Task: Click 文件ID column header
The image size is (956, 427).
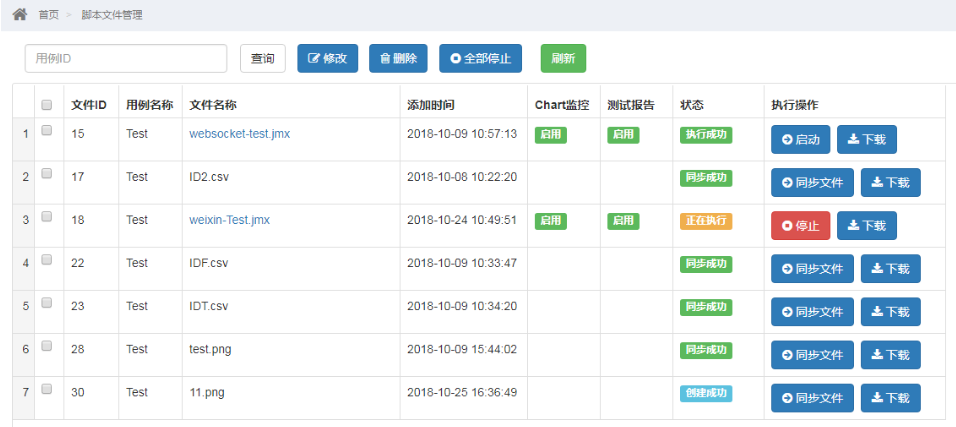Action: [x=89, y=105]
